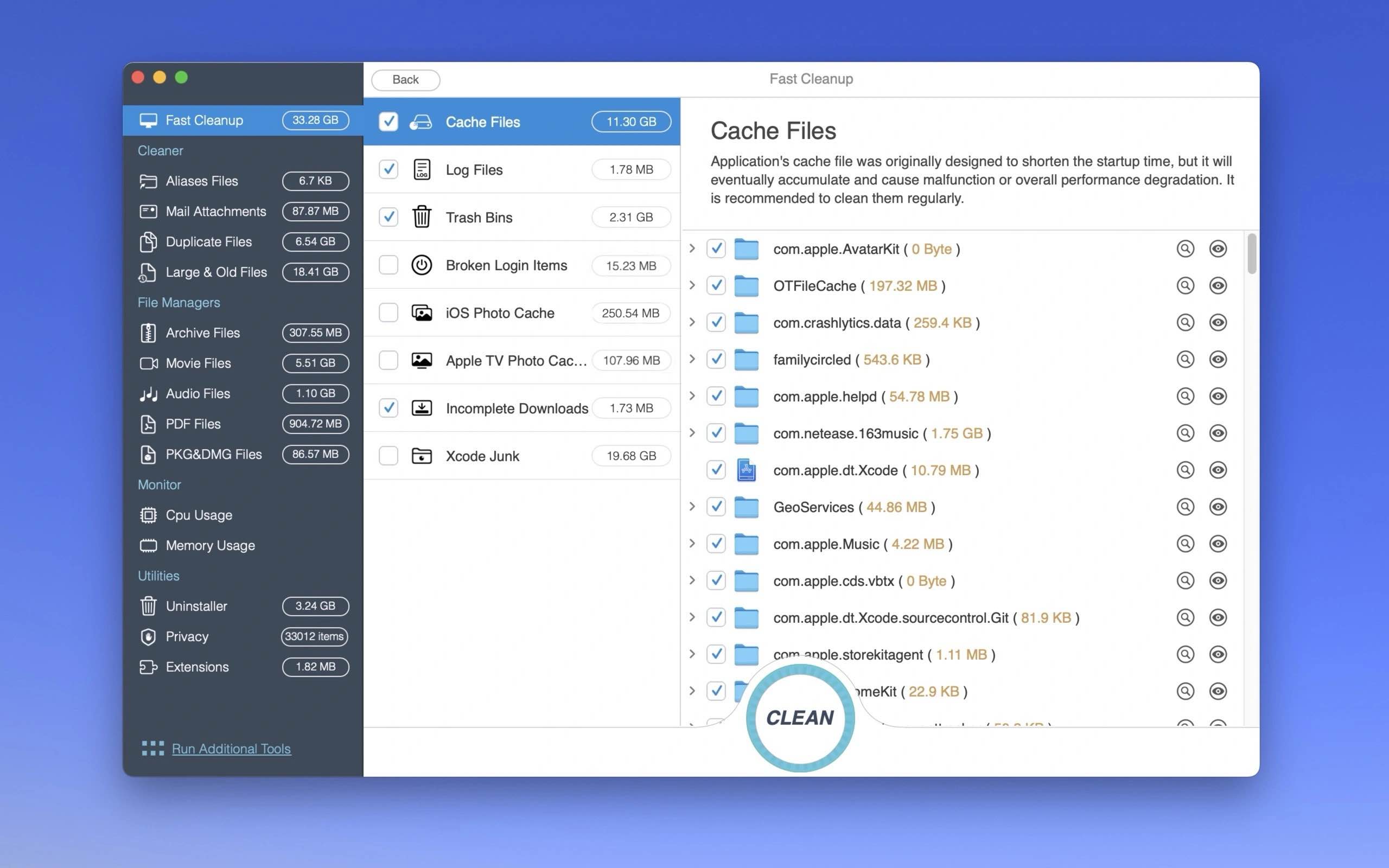Screen dimensions: 1389x868
Task: Select the Duplicate Files icon in sidebar
Action: [x=149, y=242]
